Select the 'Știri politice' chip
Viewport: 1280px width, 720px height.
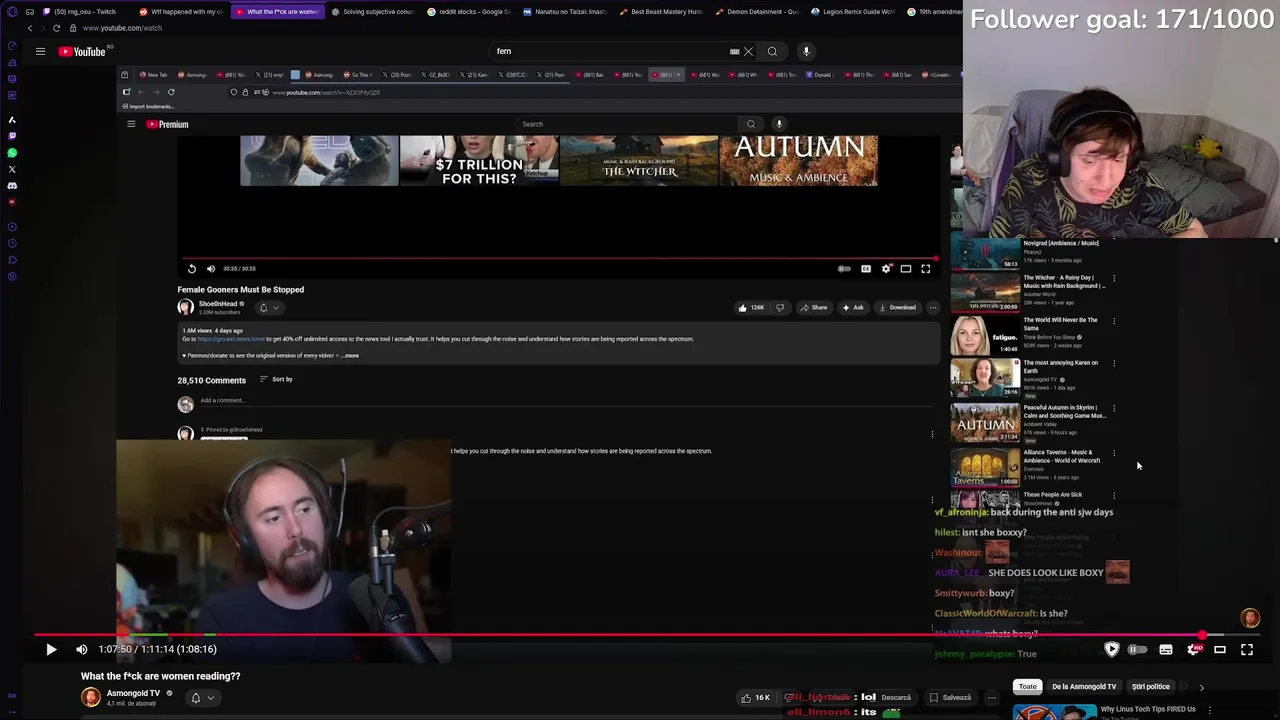(x=1150, y=687)
